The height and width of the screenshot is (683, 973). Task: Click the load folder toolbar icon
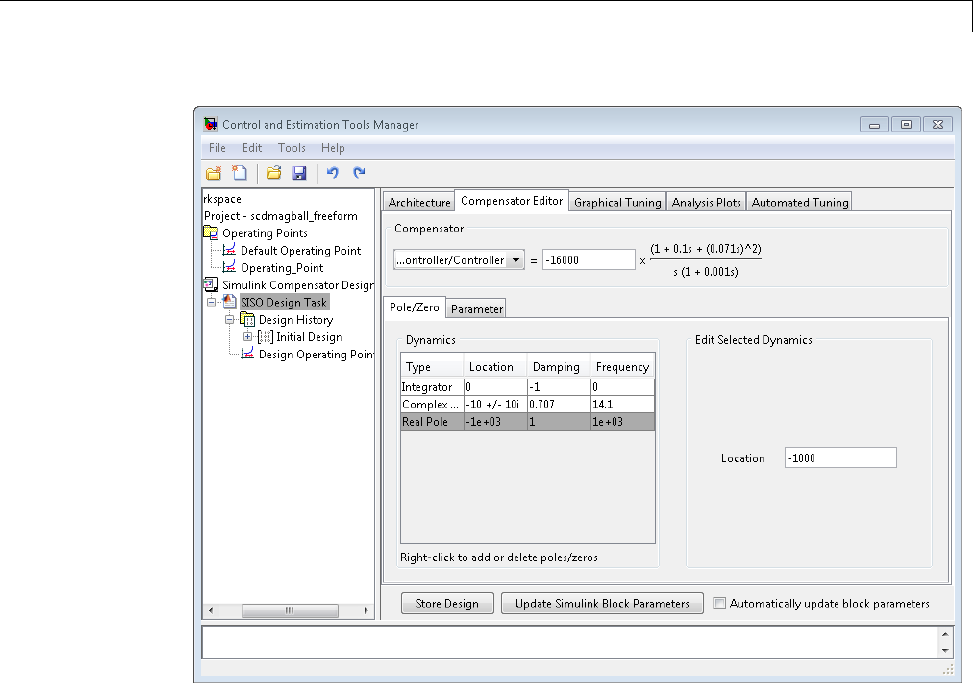(274, 173)
